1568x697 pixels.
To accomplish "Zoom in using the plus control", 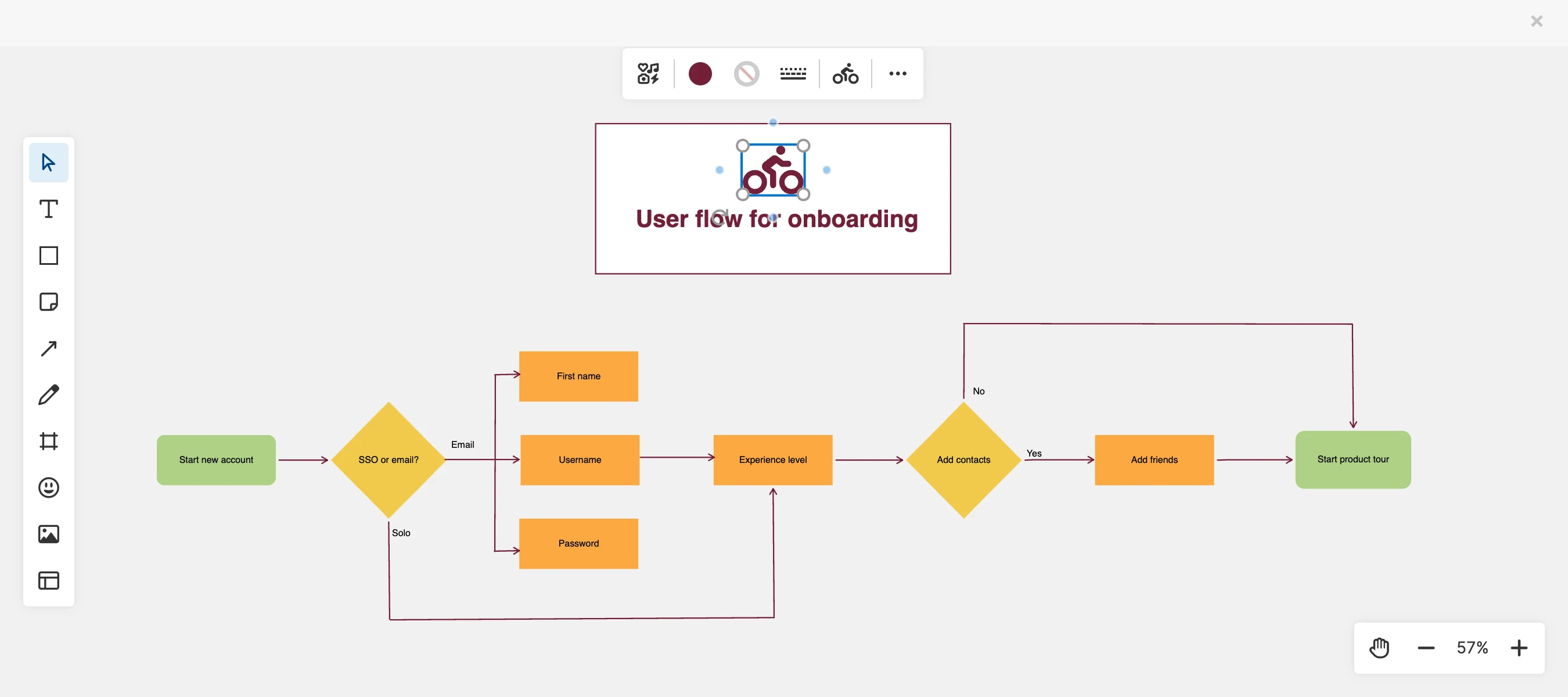I will click(1519, 648).
